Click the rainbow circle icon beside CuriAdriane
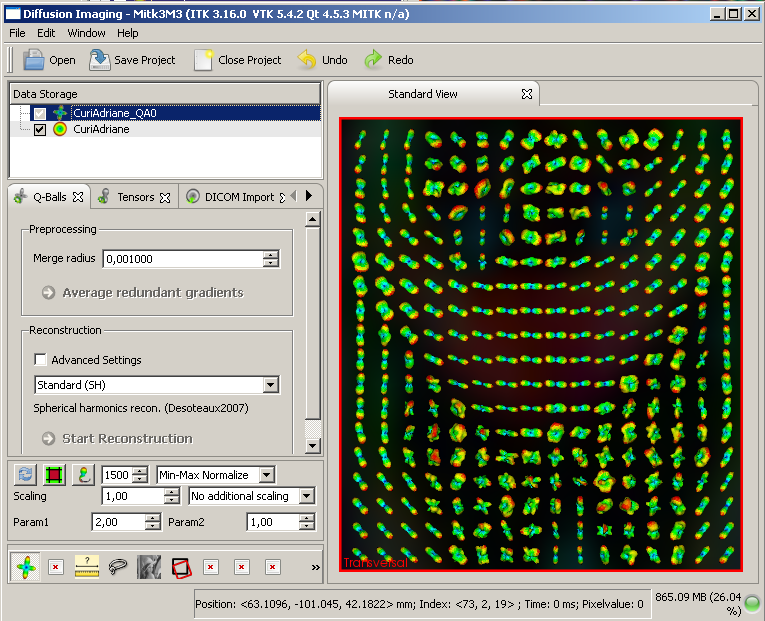The height and width of the screenshot is (621, 765). 60,129
